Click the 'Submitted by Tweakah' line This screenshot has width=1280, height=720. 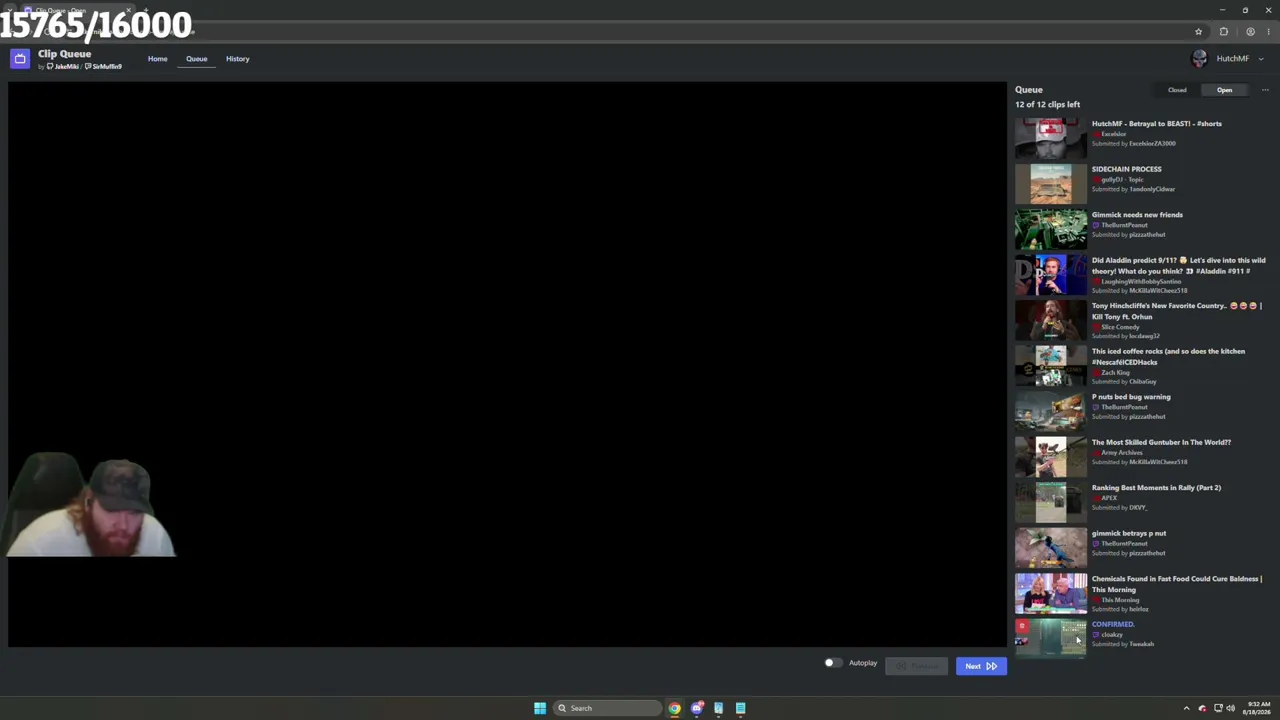1123,644
